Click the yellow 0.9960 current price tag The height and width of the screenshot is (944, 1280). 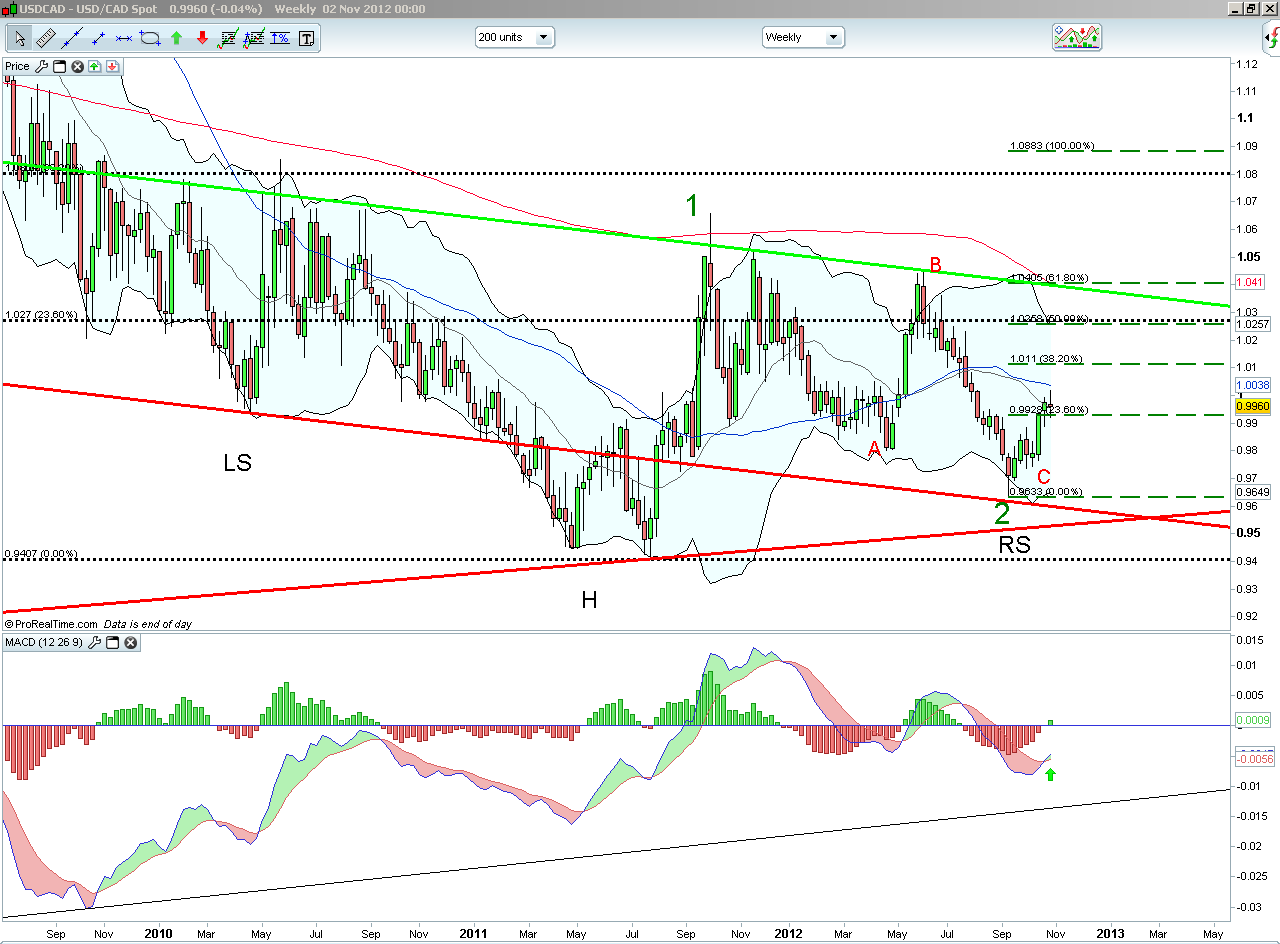click(1252, 407)
